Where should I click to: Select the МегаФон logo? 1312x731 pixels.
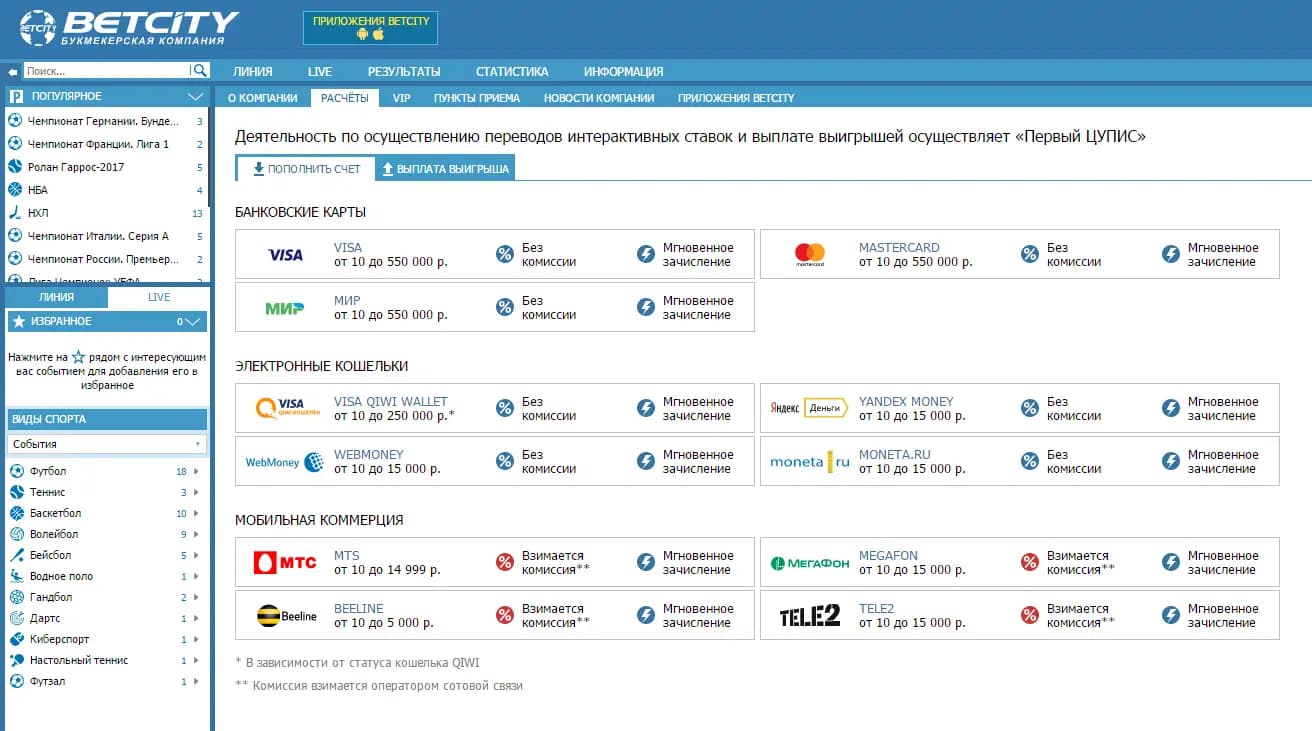(x=810, y=563)
